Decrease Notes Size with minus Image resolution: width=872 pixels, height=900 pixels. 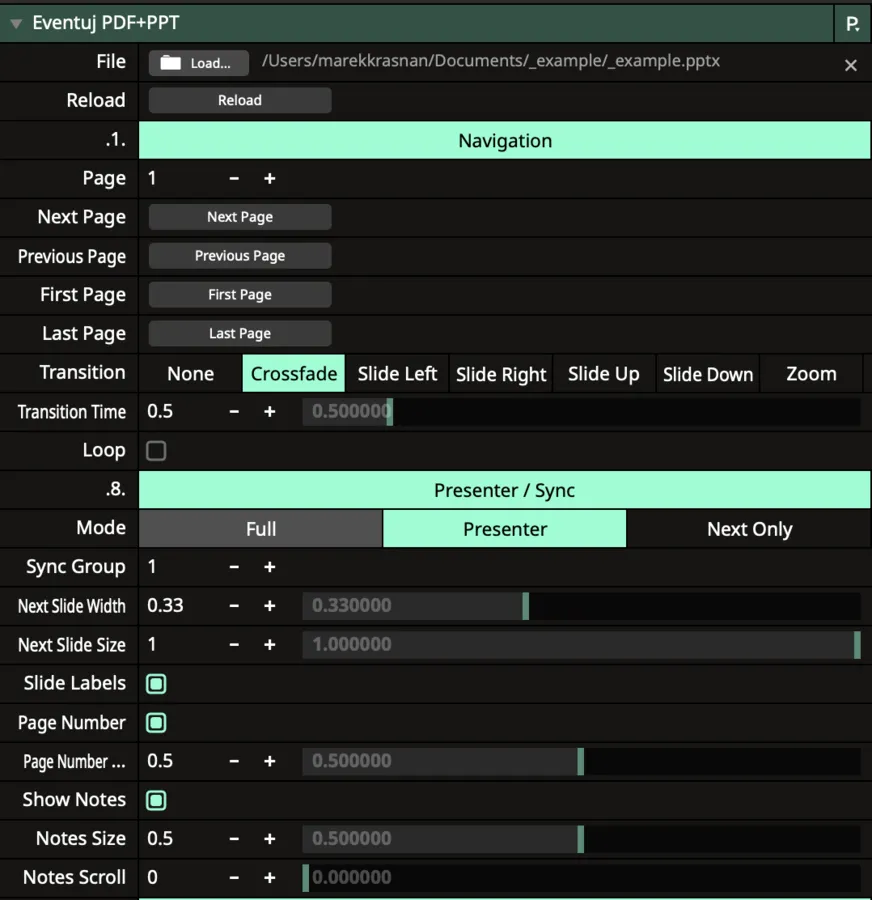click(234, 839)
